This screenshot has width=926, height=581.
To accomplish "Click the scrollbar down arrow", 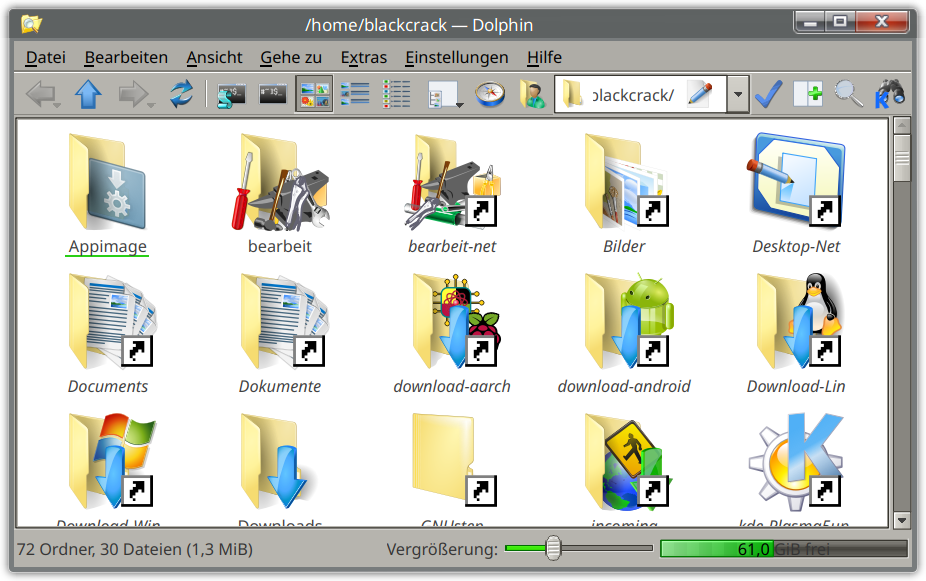I will (x=901, y=520).
